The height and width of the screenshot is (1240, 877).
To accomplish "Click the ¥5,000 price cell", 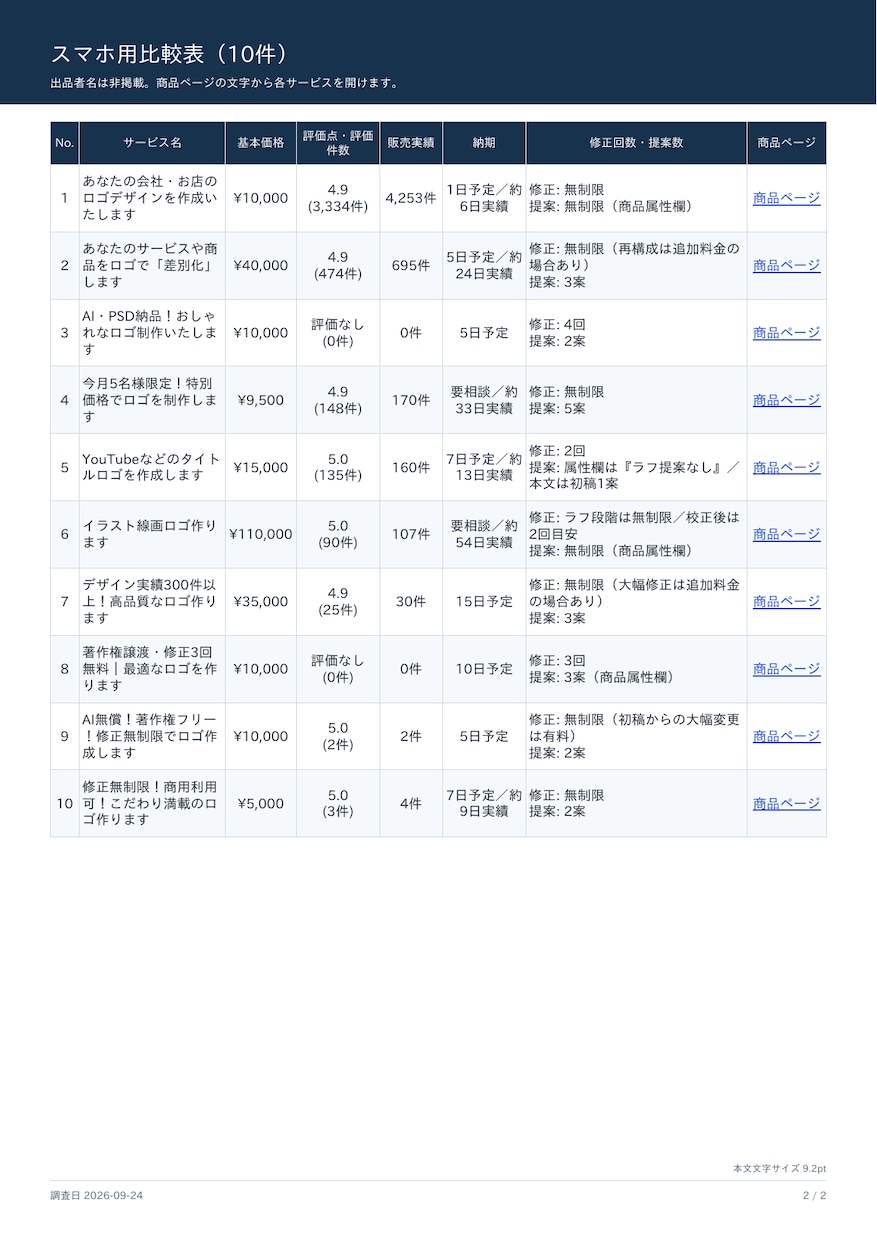I will (x=261, y=803).
